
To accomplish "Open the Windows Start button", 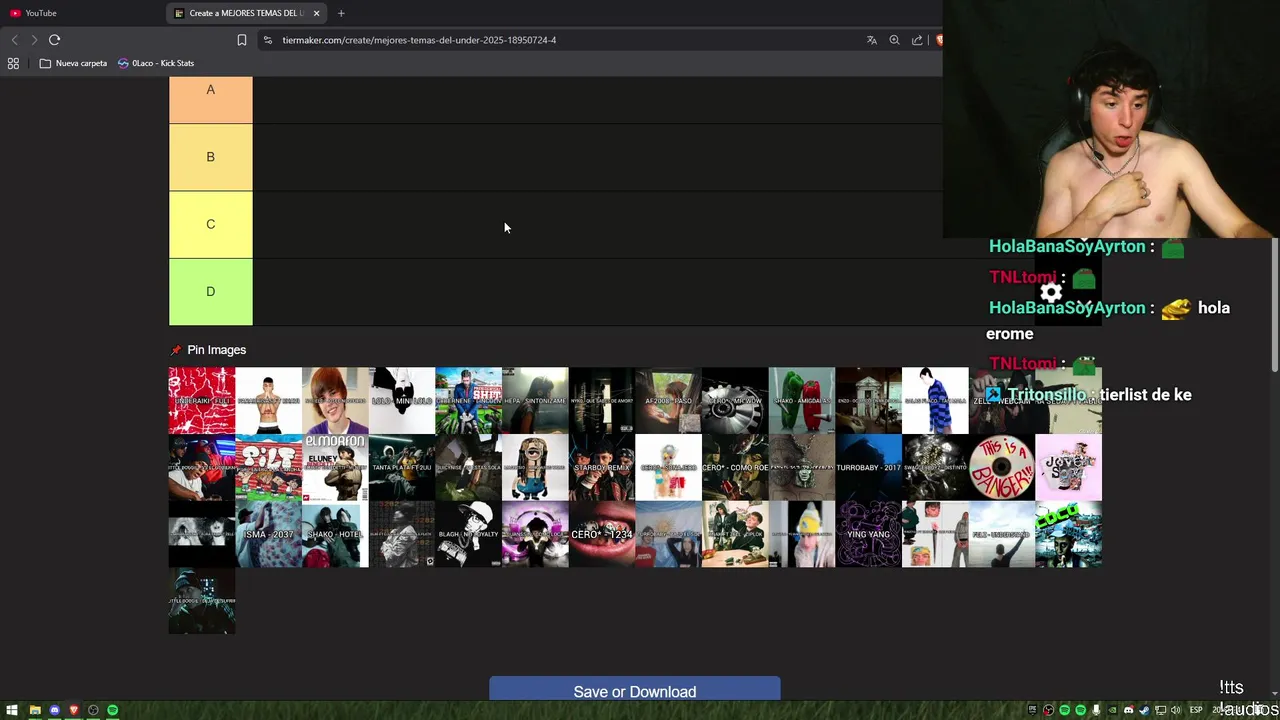I will point(12,710).
